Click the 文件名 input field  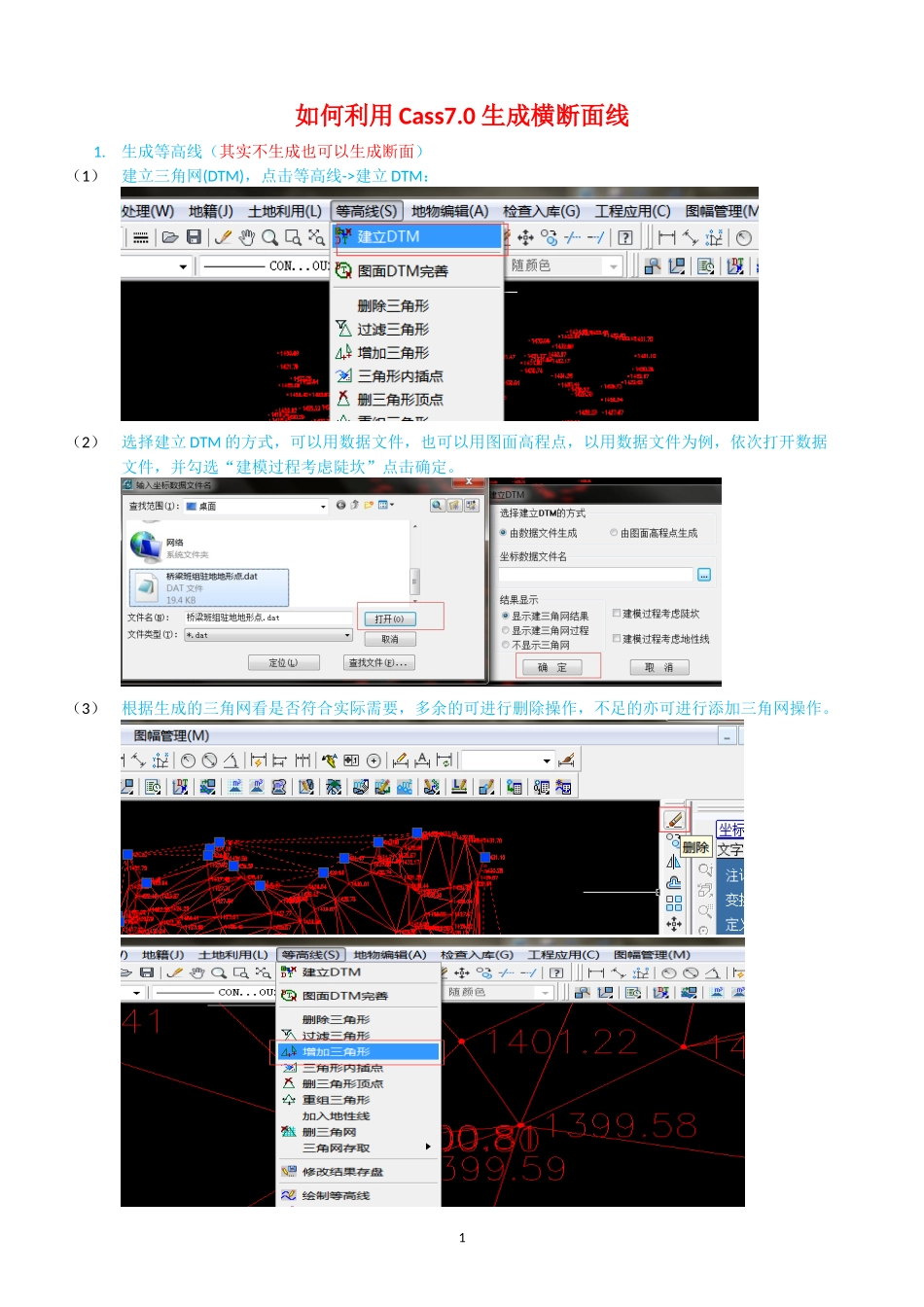(x=267, y=618)
